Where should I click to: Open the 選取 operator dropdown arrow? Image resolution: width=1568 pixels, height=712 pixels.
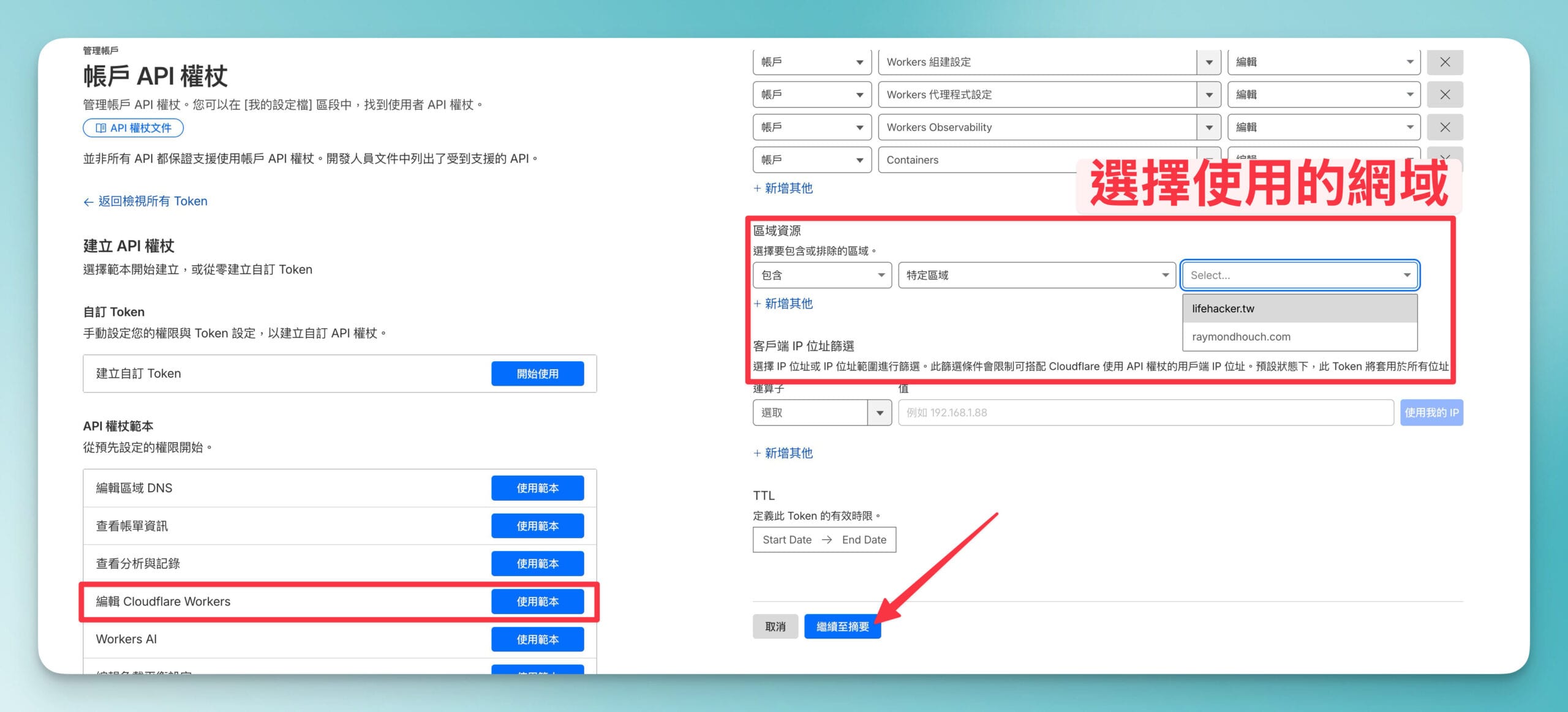(880, 413)
